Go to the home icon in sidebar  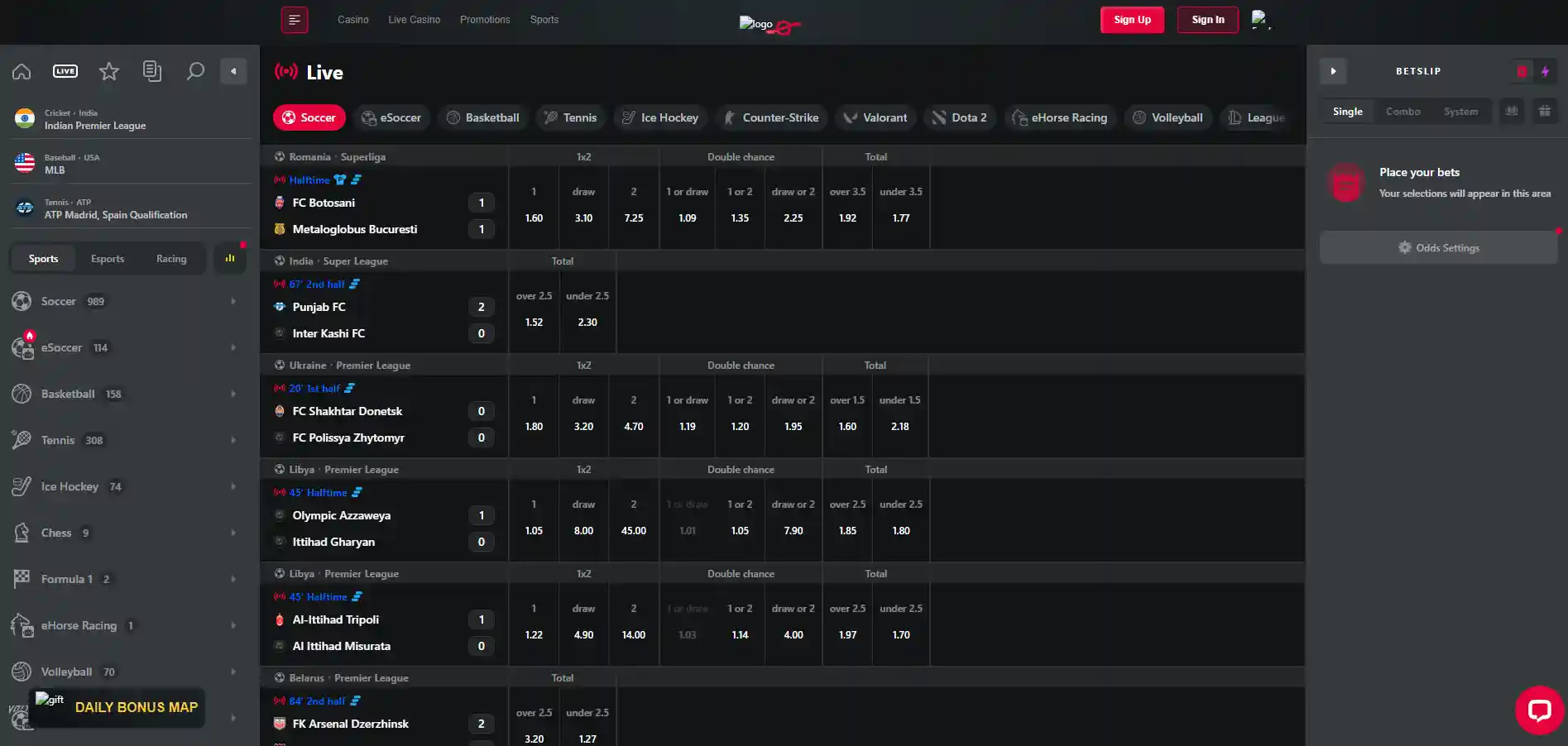point(22,71)
